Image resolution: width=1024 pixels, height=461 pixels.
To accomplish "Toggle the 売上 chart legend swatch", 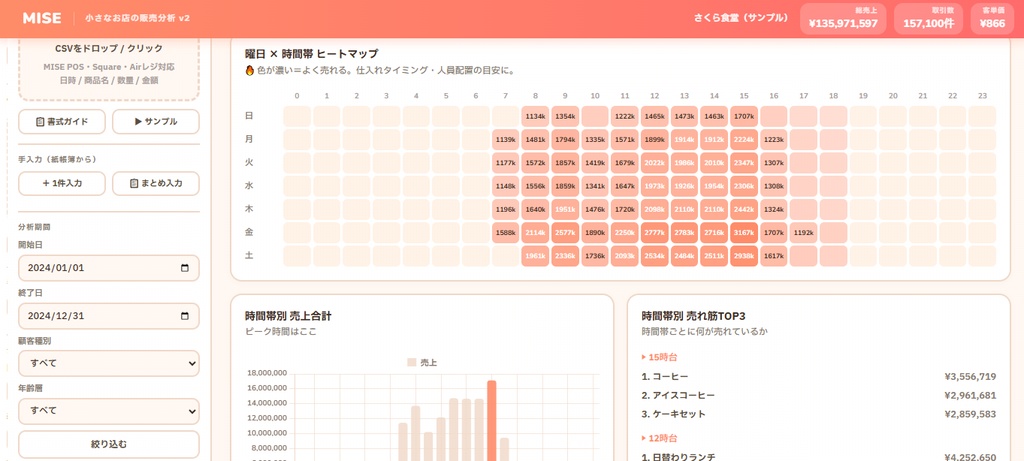I will 411,362.
